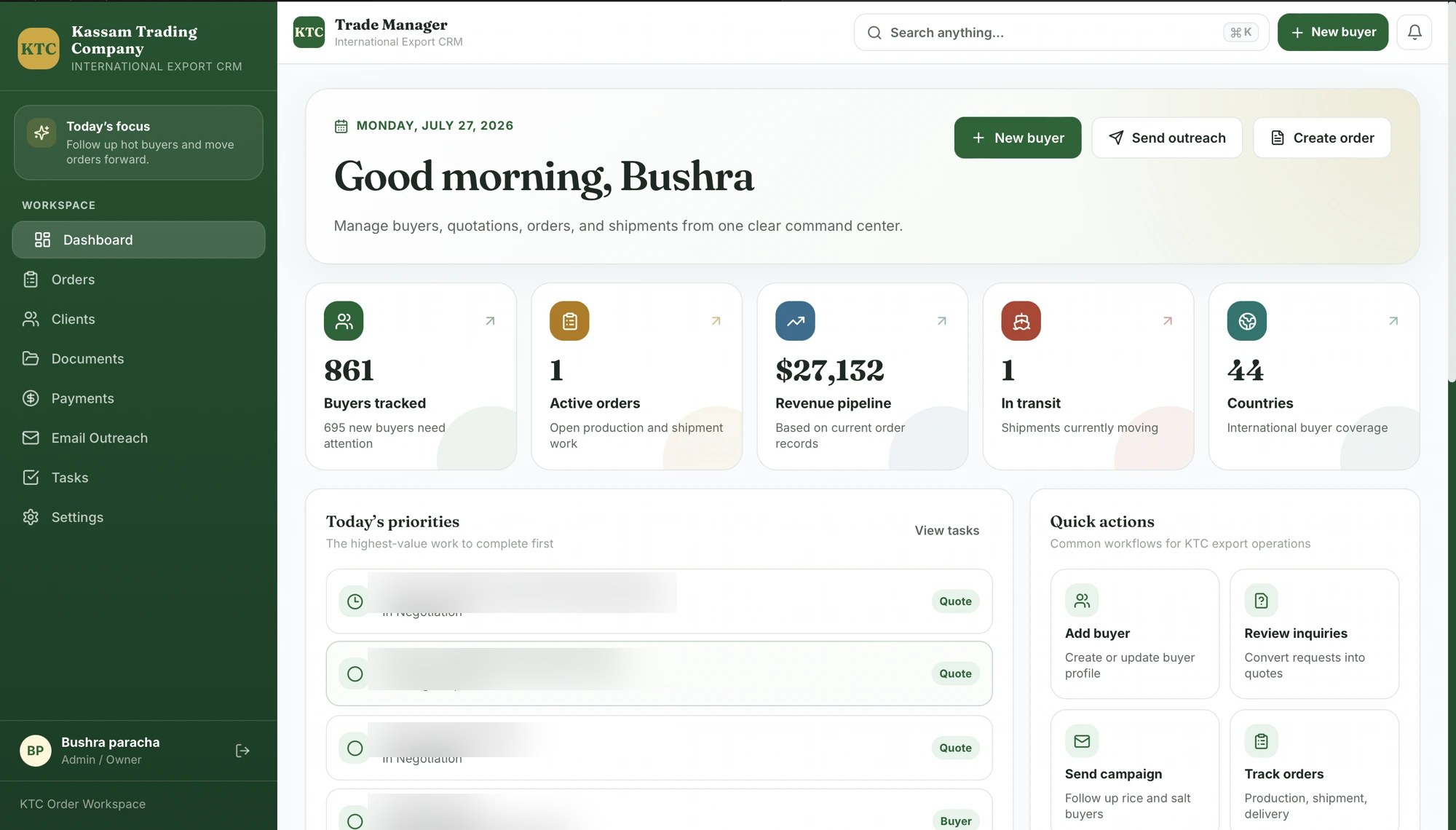This screenshot has height=830, width=1456.
Task: Open Revenue pipeline card arrow
Action: click(941, 321)
